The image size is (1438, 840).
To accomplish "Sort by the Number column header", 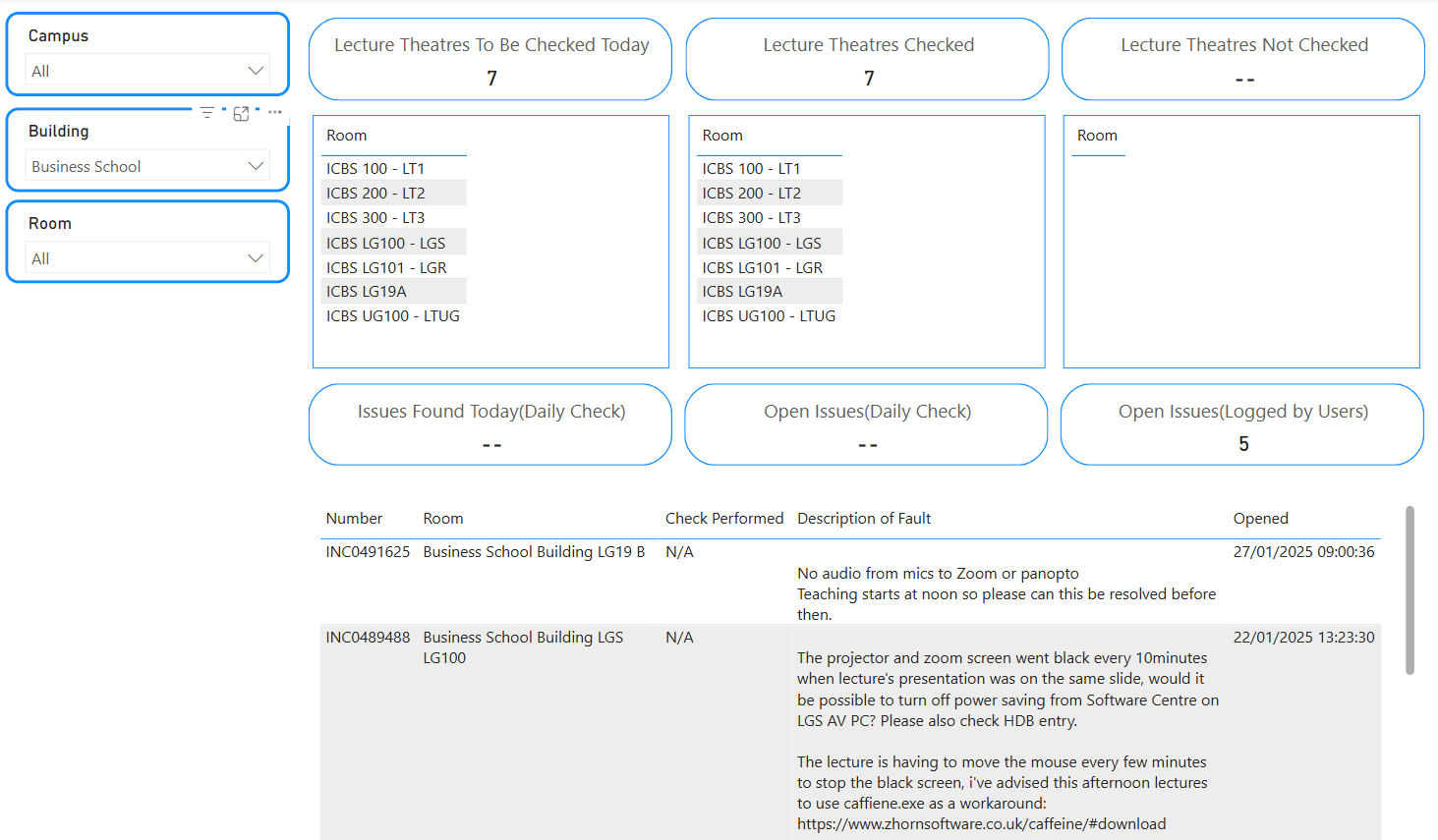I will click(x=354, y=519).
